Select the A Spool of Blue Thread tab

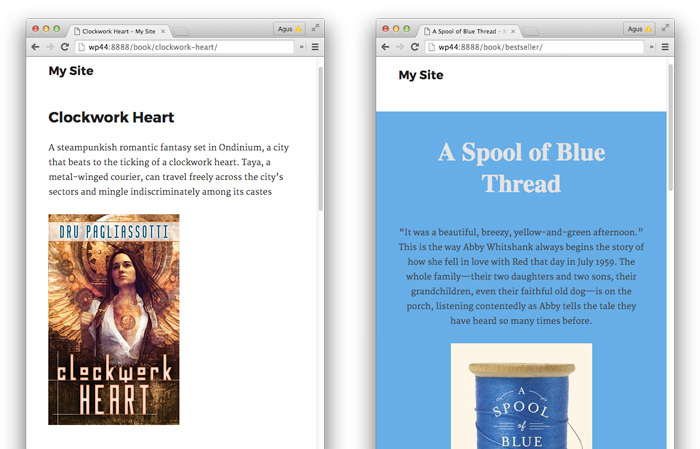tap(468, 31)
